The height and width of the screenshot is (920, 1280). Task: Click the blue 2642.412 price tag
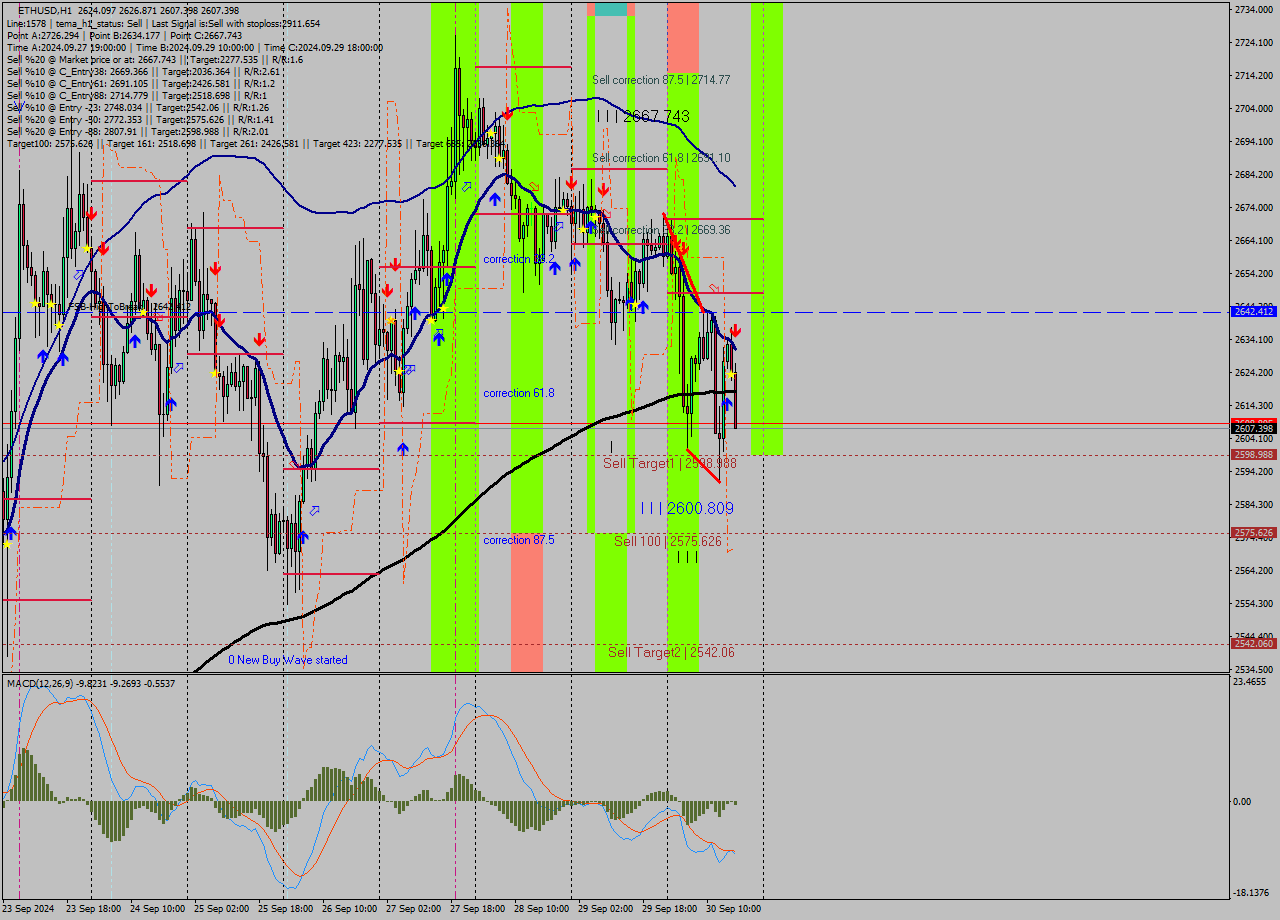pyautogui.click(x=1253, y=312)
